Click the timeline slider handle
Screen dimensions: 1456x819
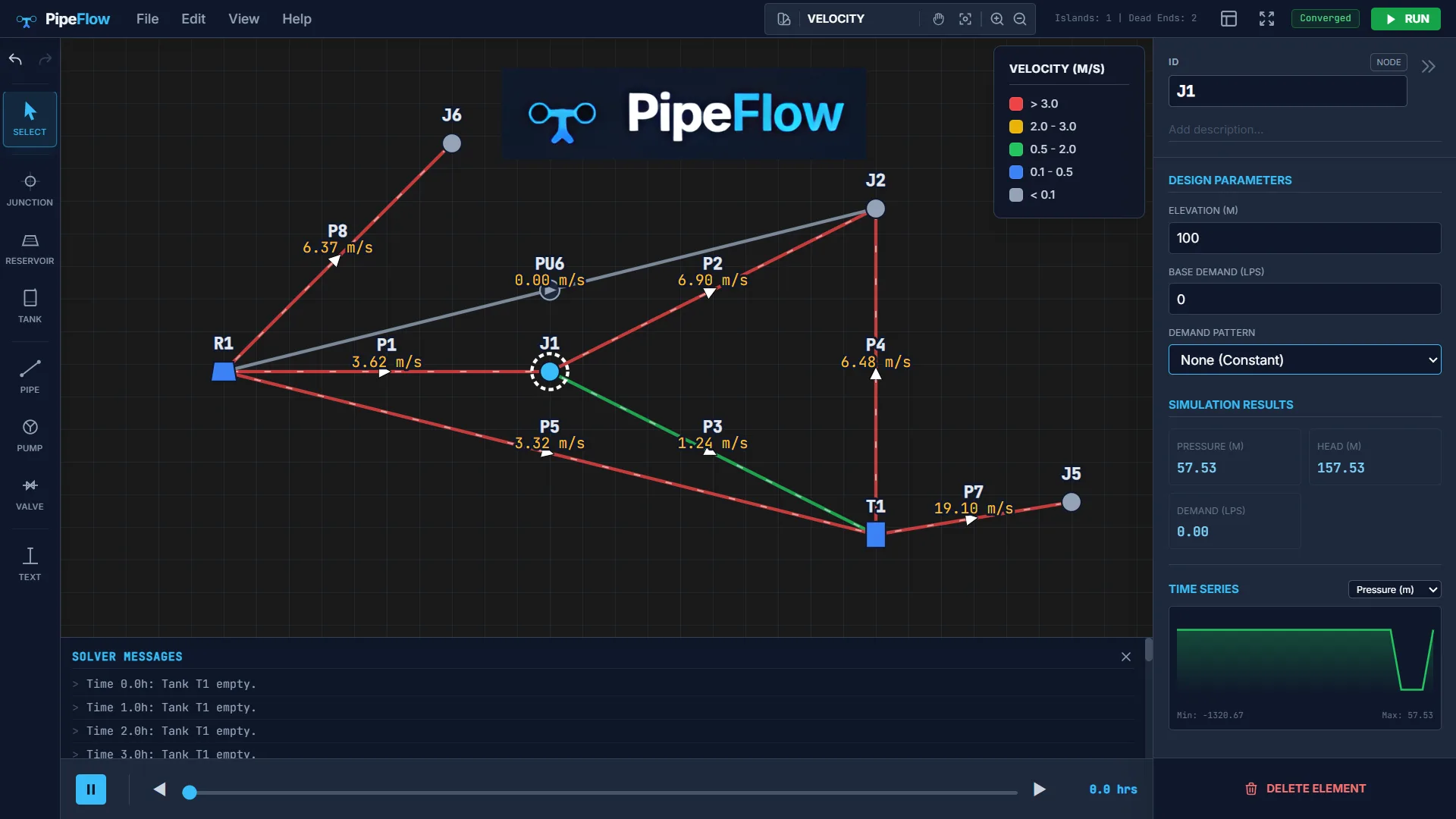(x=190, y=792)
